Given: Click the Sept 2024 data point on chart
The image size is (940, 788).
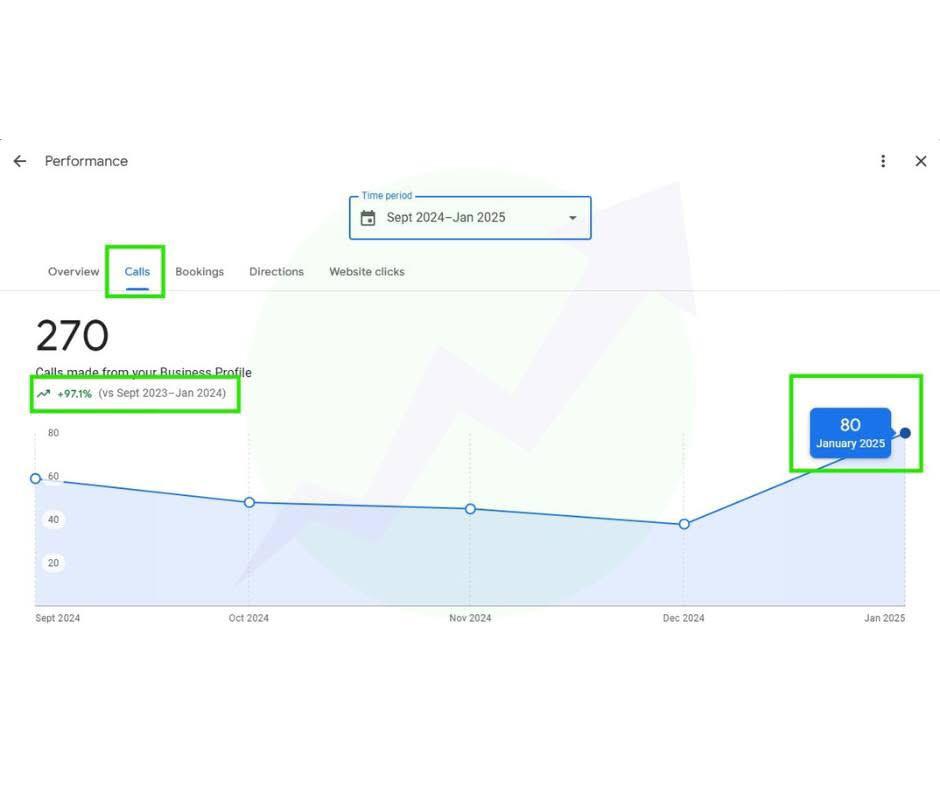Looking at the screenshot, I should coord(36,479).
